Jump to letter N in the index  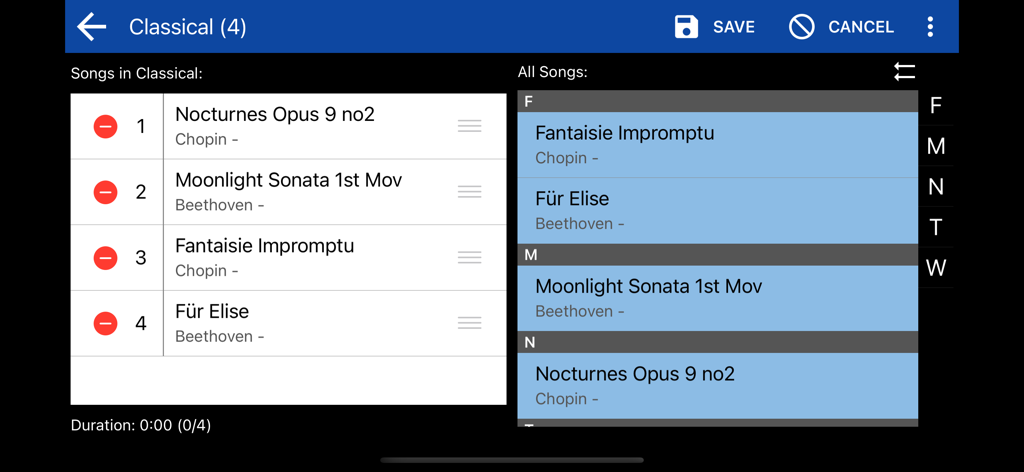(x=936, y=187)
